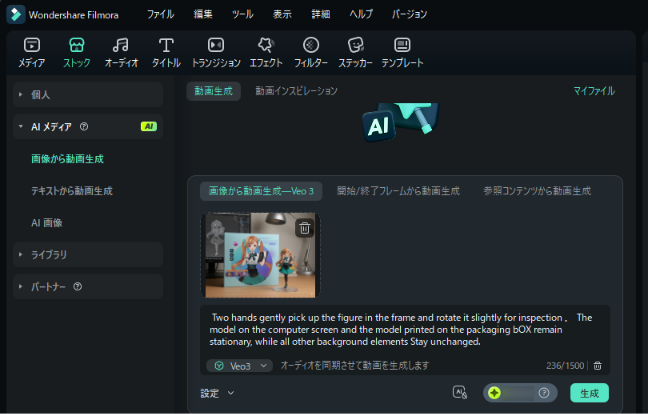
Task: Open the 編集 menu
Action: pos(203,14)
